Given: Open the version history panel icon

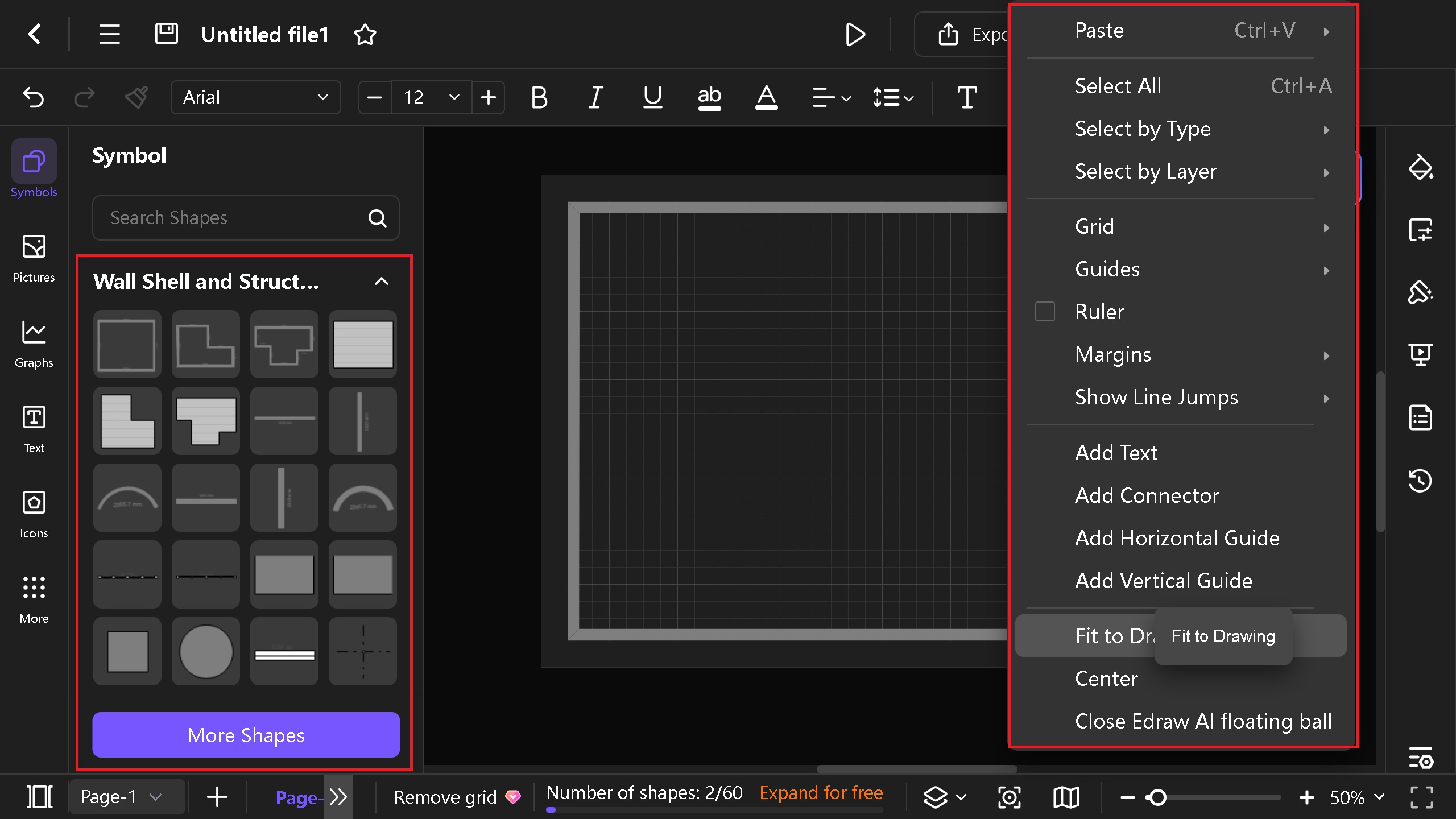Looking at the screenshot, I should point(1420,480).
